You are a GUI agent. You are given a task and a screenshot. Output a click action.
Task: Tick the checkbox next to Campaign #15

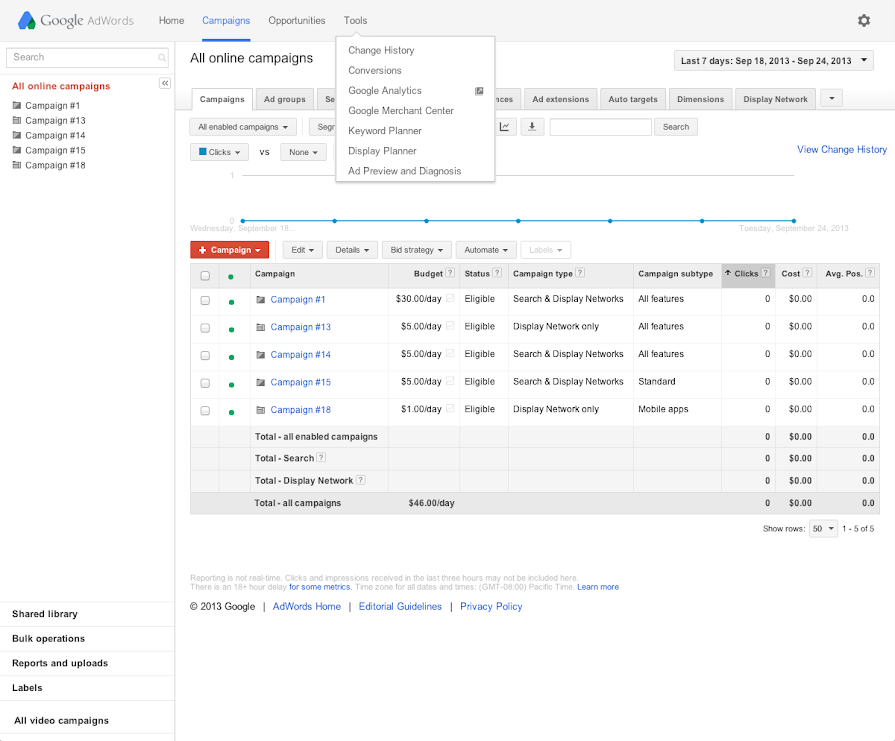(x=205, y=383)
